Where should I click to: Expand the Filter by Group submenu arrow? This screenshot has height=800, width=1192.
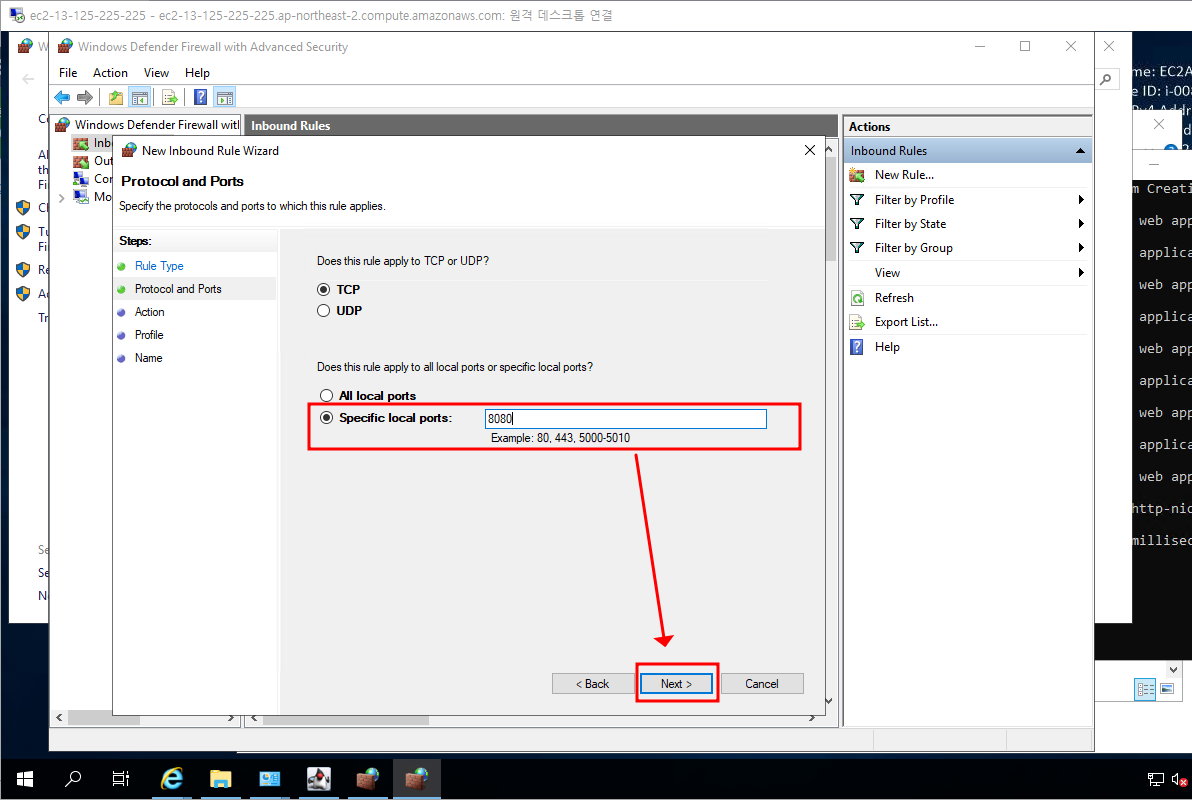pyautogui.click(x=1080, y=248)
